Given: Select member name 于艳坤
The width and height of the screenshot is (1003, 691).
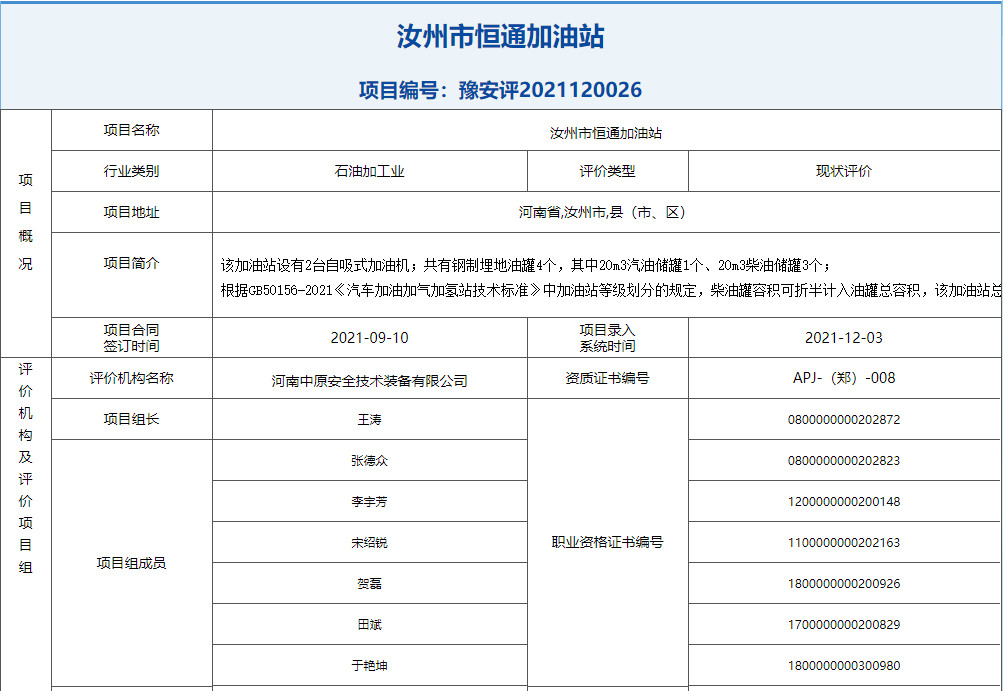Looking at the screenshot, I should 370,665.
